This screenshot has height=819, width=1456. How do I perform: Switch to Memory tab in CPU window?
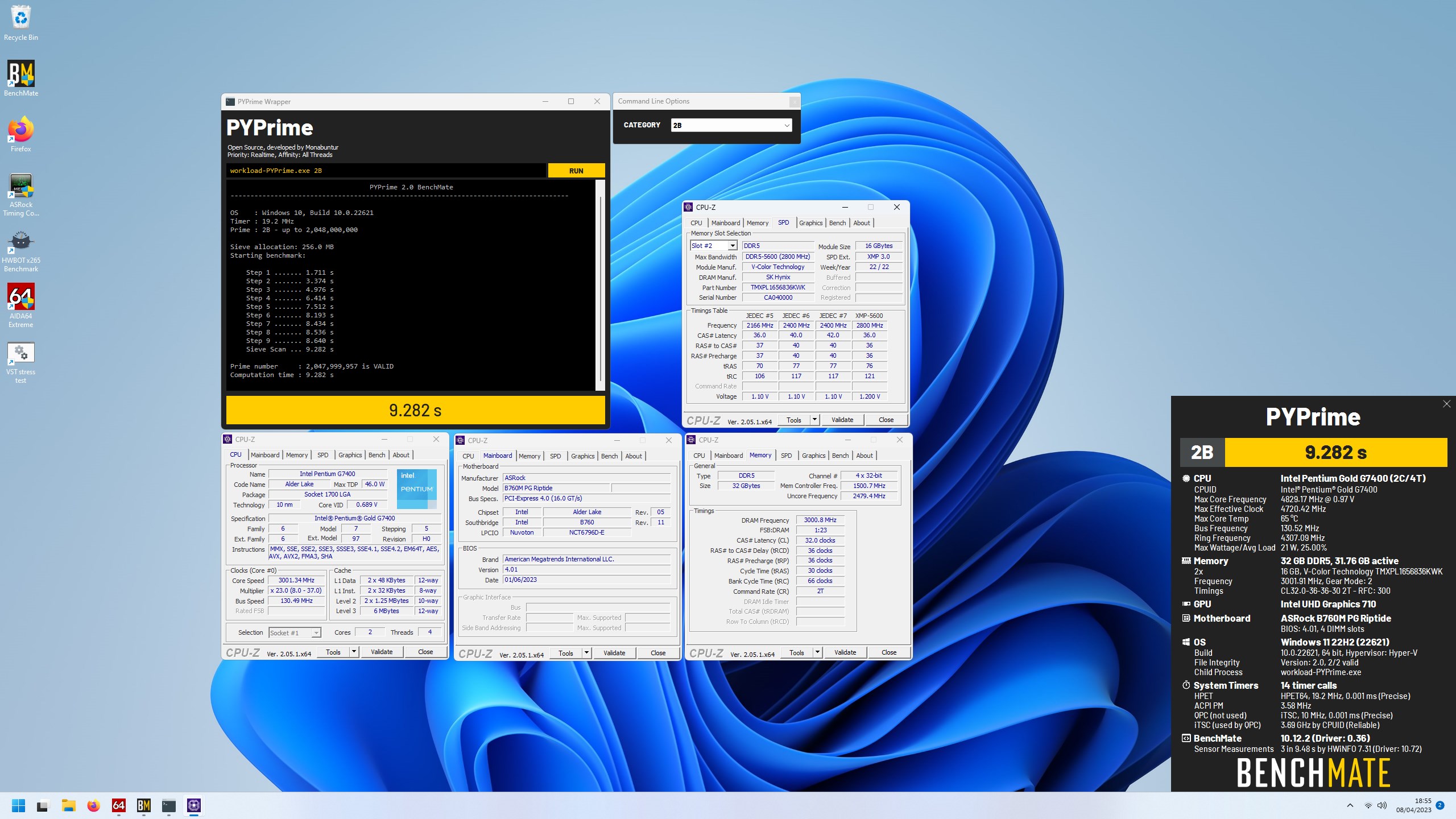[x=297, y=455]
